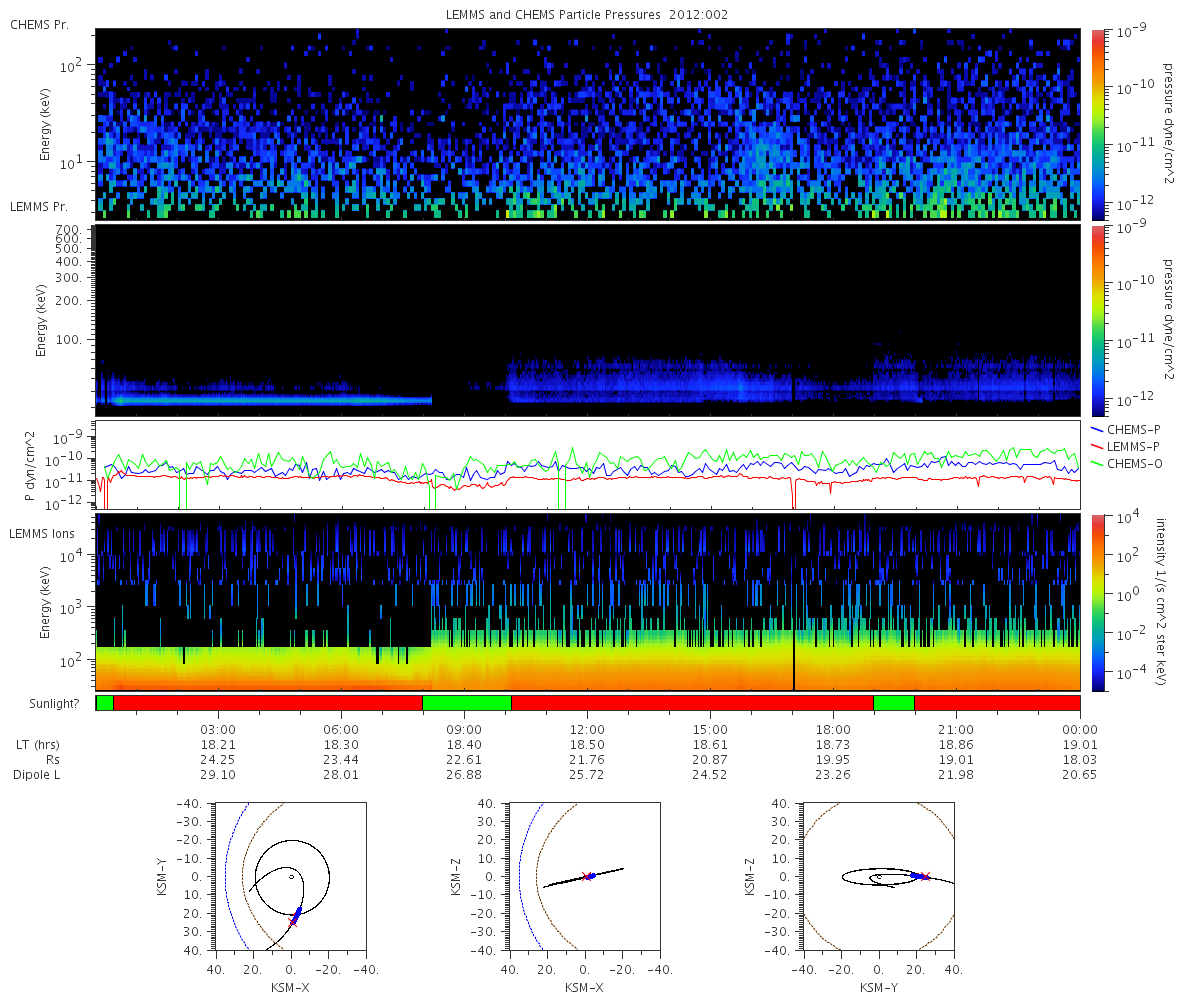Screen dimensions: 1200x1000
Task: Click the 'P dyn/cm^2' axis label
Action: pyautogui.click(x=30, y=466)
